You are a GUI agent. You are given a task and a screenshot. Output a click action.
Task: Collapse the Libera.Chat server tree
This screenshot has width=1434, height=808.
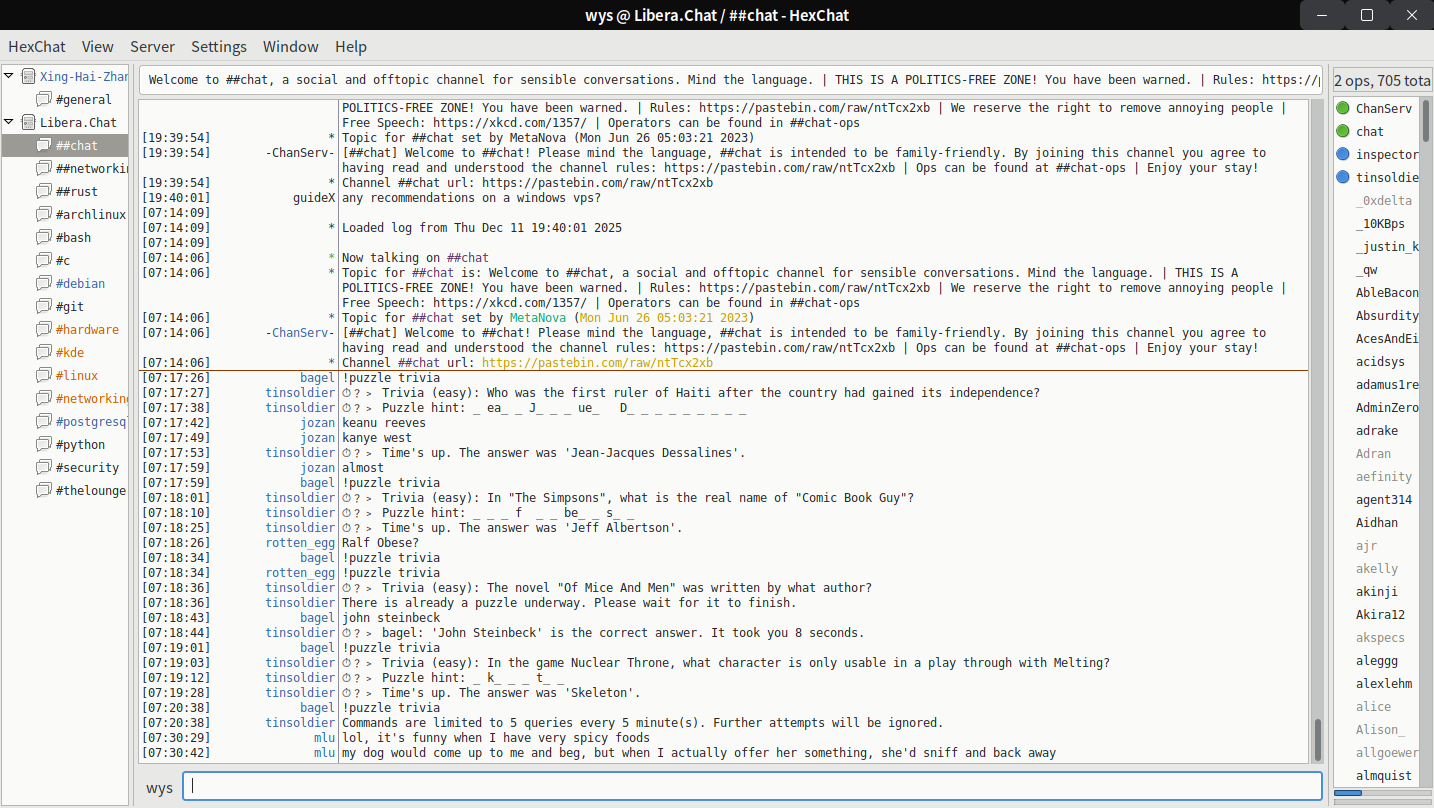pos(9,123)
